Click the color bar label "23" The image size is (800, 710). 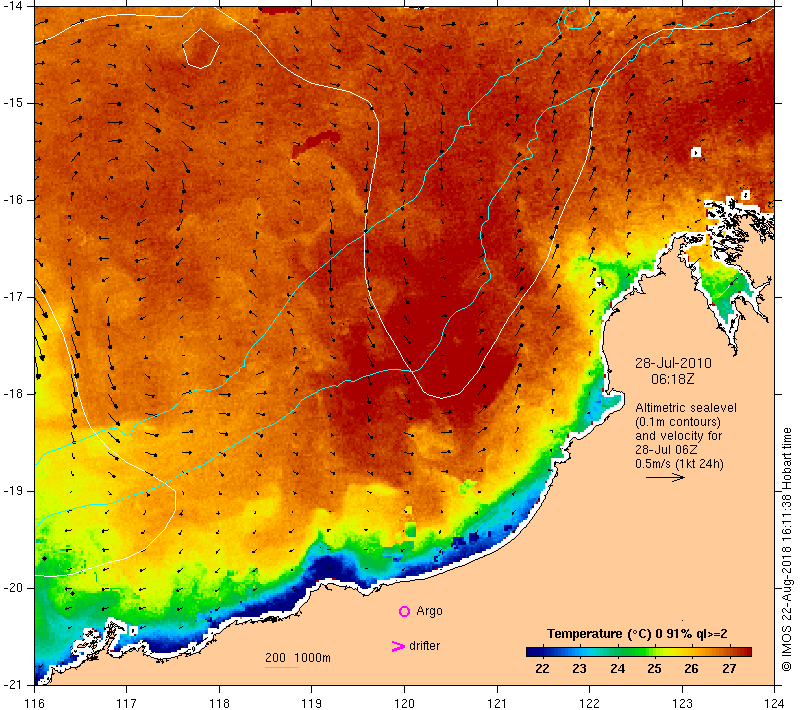coord(579,669)
